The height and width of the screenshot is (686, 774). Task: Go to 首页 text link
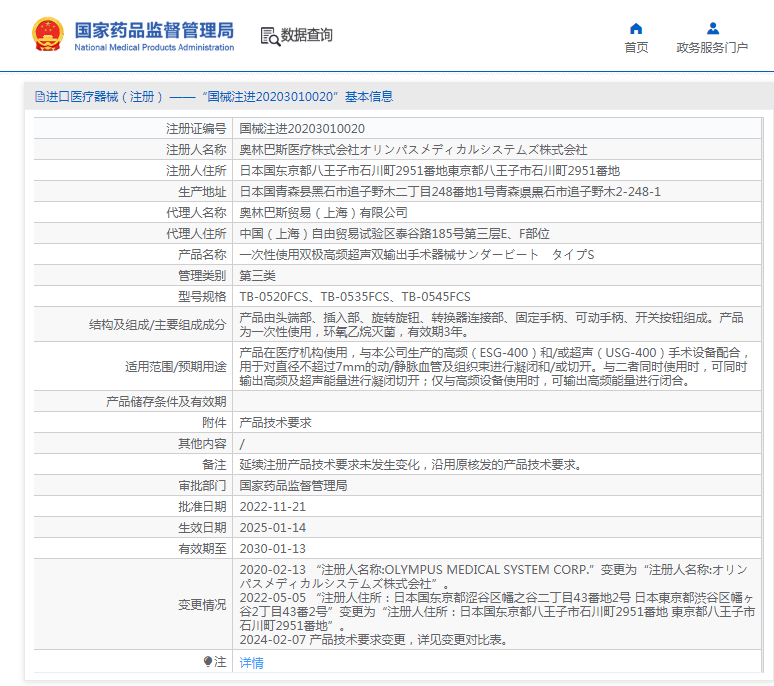point(636,48)
